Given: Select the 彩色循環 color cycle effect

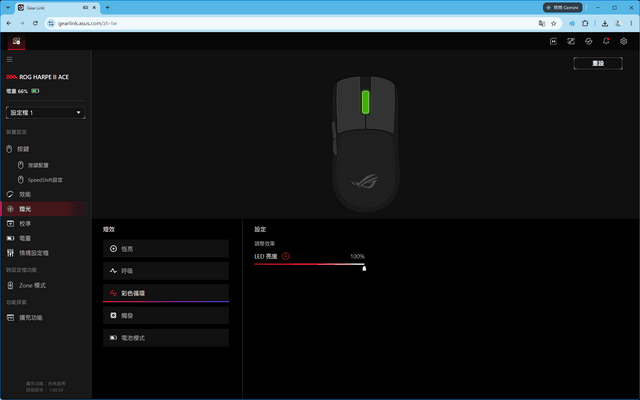Looking at the screenshot, I should (x=166, y=293).
